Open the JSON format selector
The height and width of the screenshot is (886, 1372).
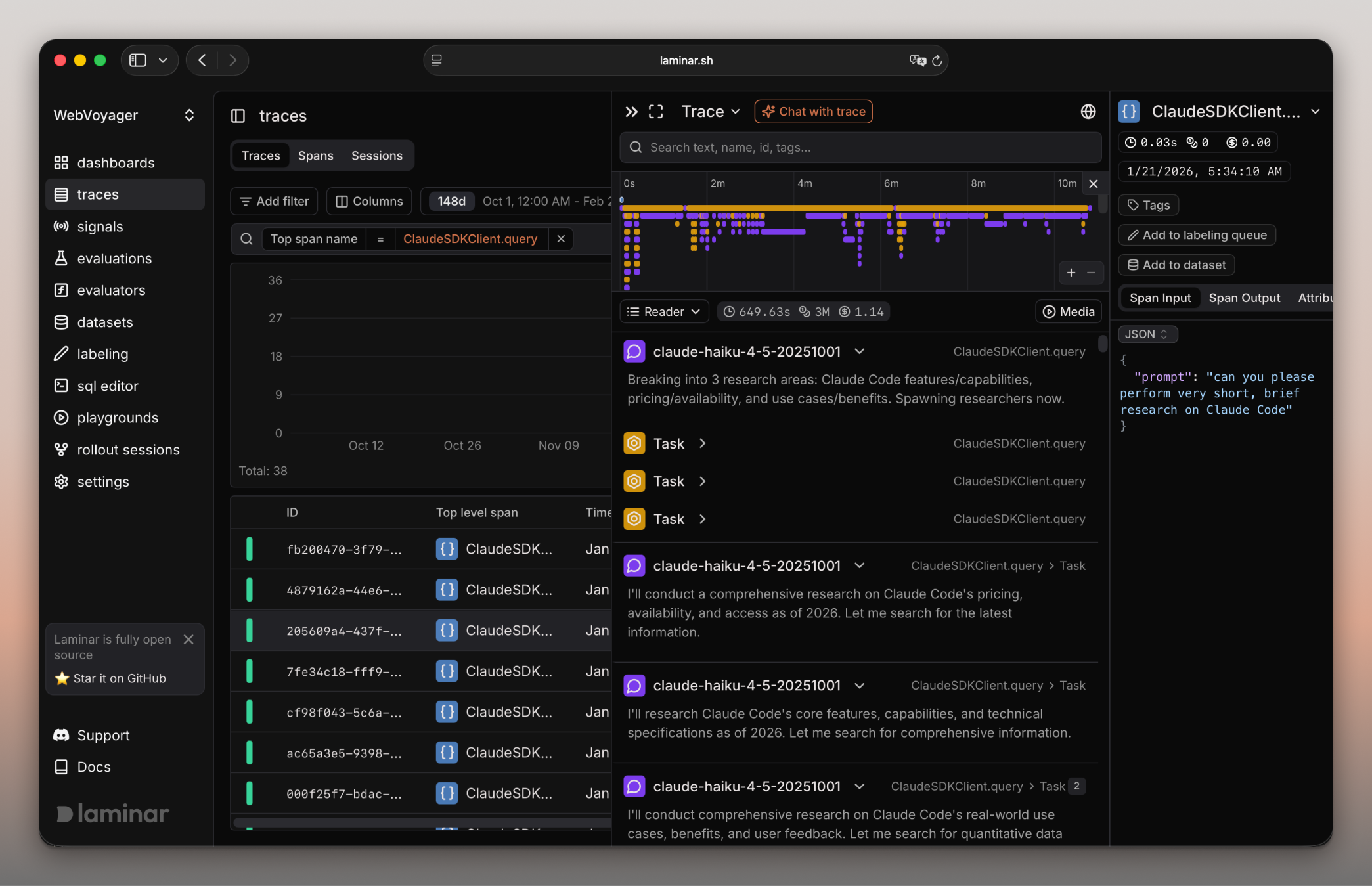point(1147,334)
